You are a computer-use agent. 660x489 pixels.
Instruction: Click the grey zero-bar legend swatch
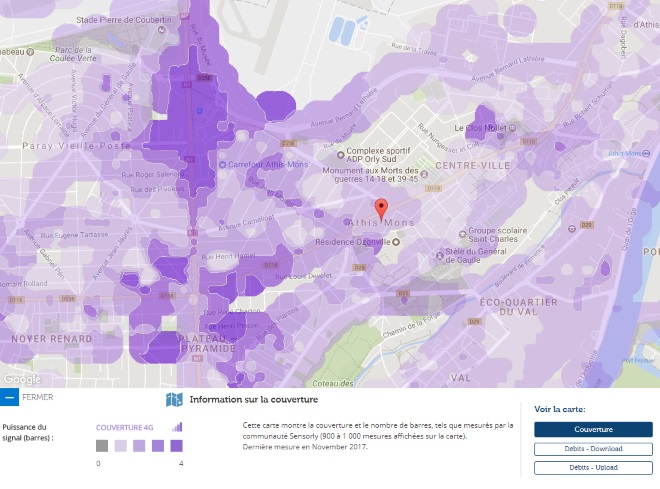pyautogui.click(x=102, y=446)
